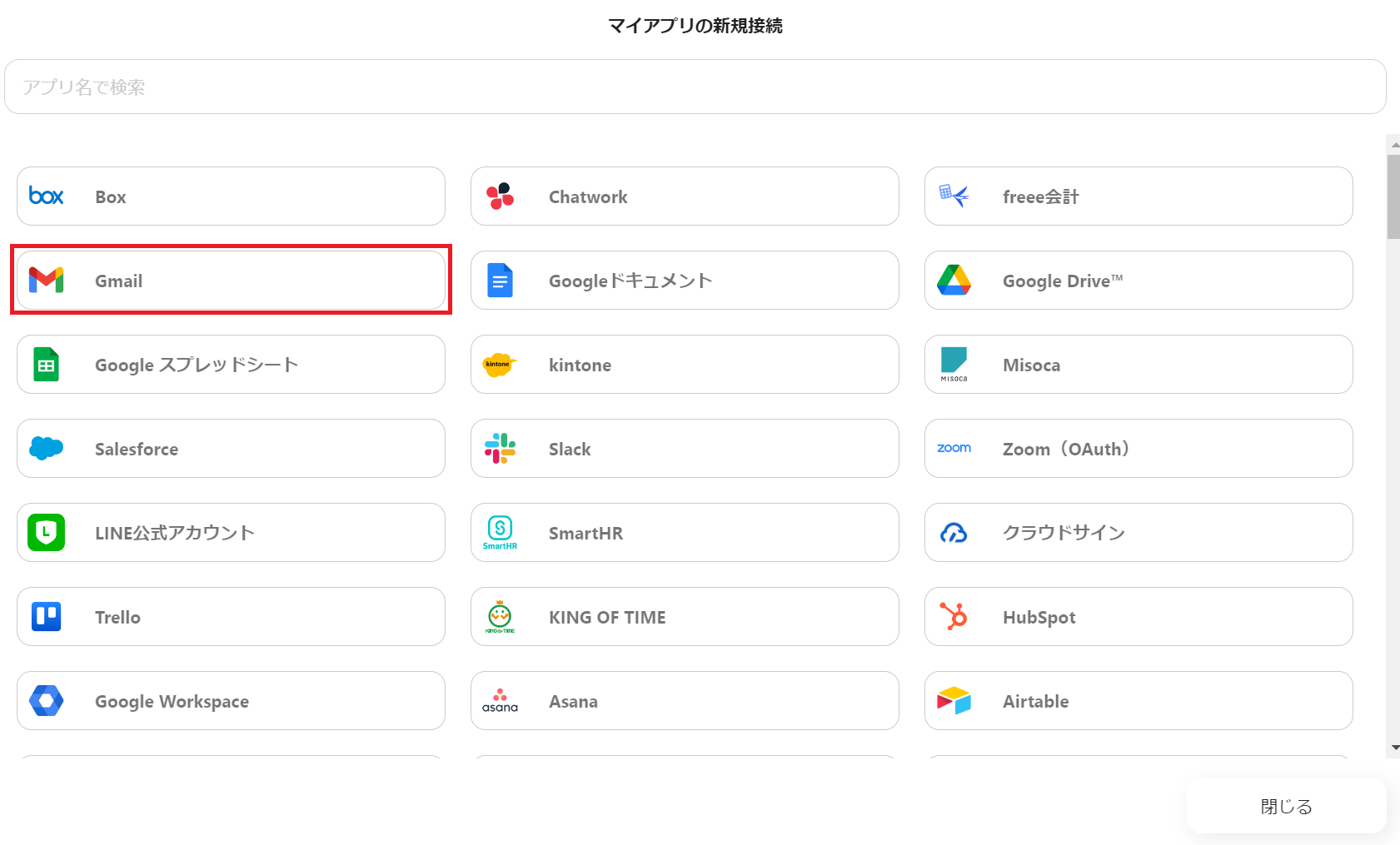Click the Trello board icon

point(46,616)
